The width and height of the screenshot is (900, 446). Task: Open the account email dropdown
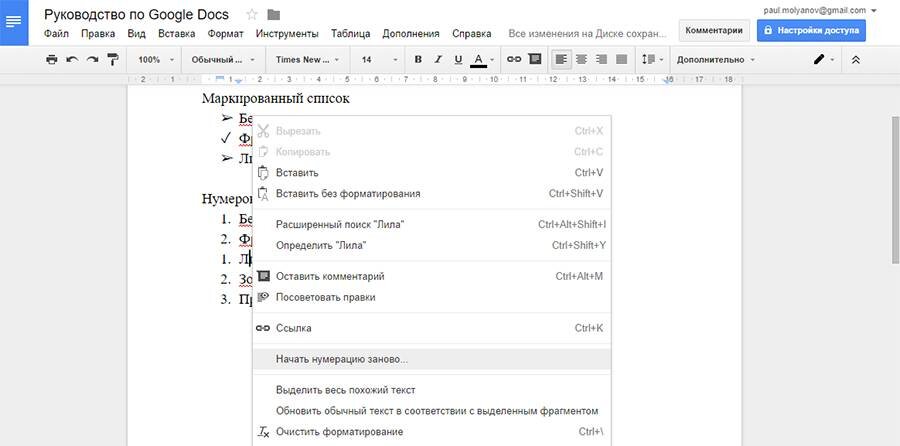point(820,10)
